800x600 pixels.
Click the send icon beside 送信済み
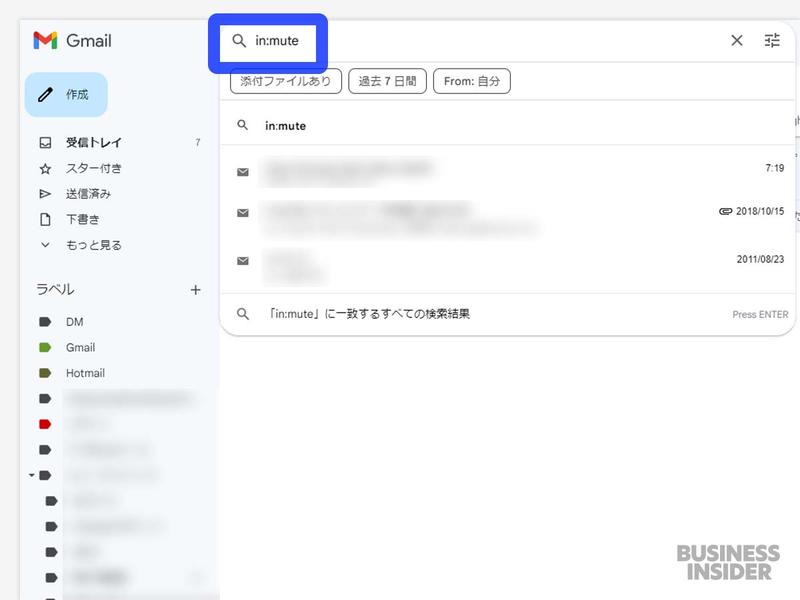pos(43,193)
